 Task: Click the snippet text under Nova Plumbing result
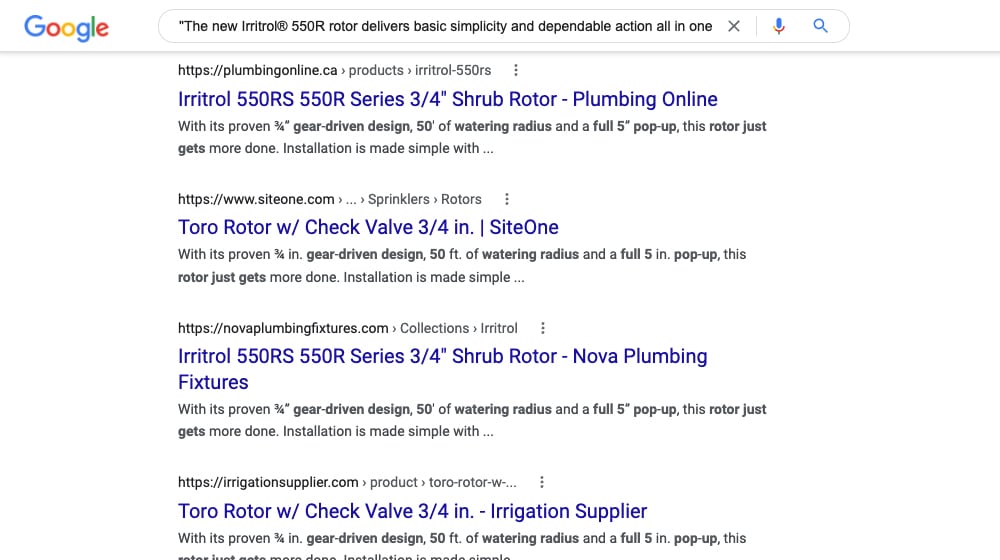472,420
